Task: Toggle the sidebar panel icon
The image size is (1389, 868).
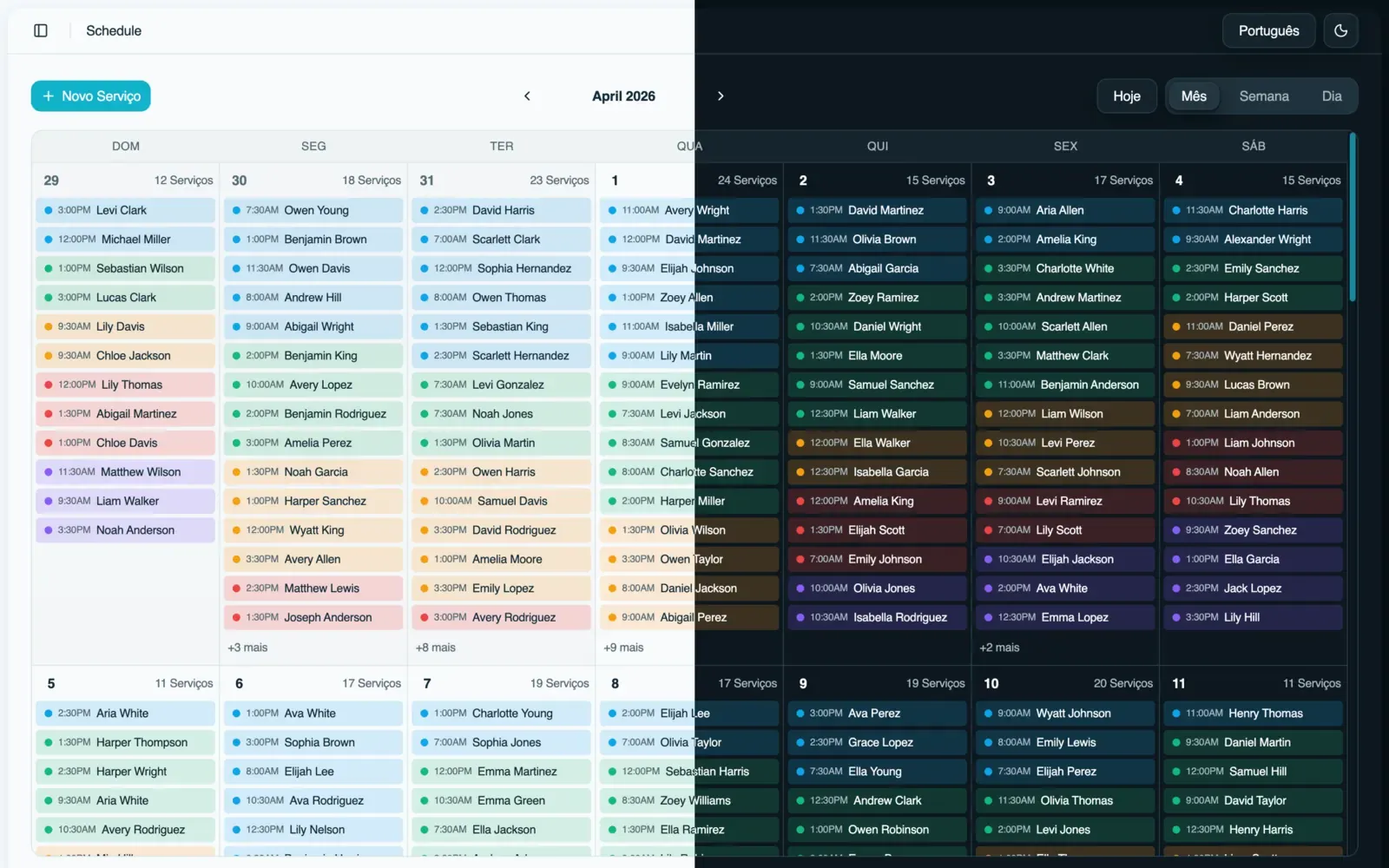Action: point(41,30)
